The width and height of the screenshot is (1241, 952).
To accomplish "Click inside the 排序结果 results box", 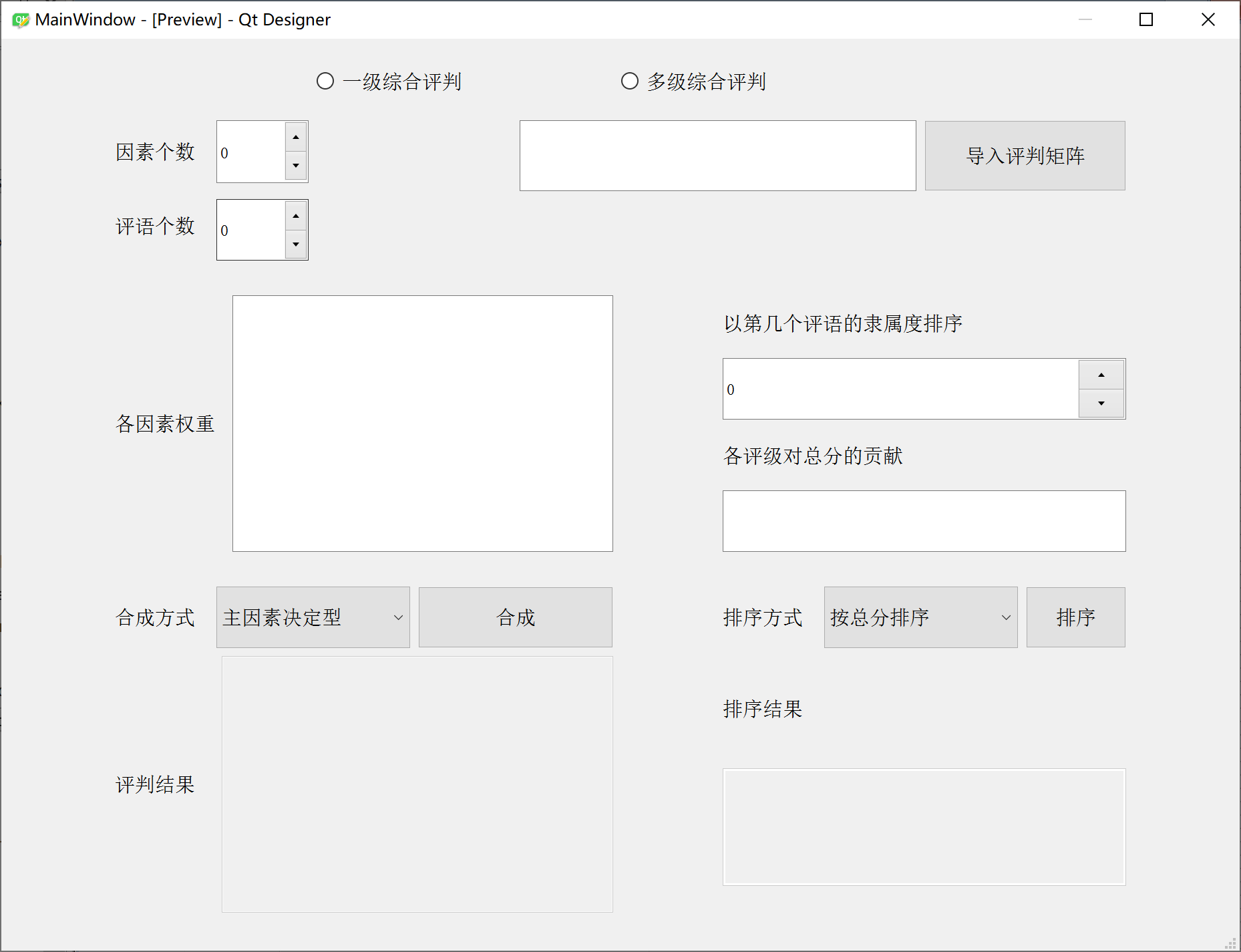I will [924, 827].
